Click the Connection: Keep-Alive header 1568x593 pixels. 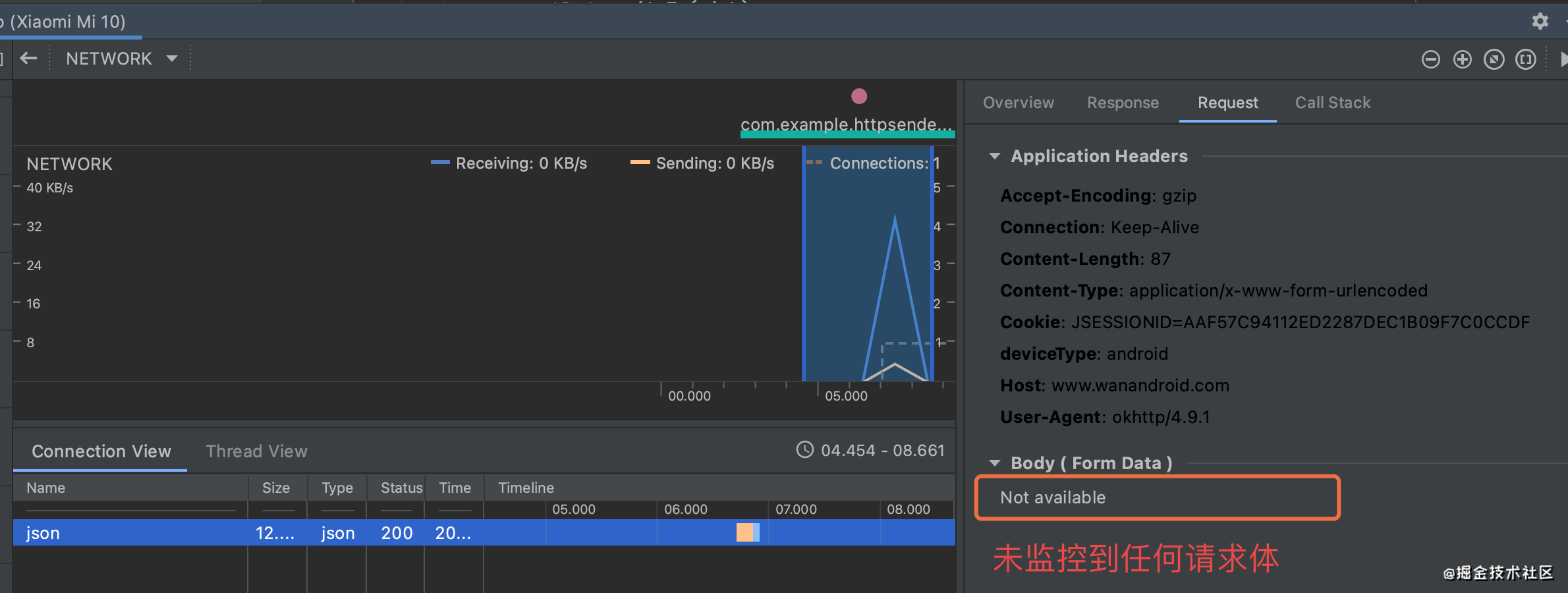coord(1099,227)
